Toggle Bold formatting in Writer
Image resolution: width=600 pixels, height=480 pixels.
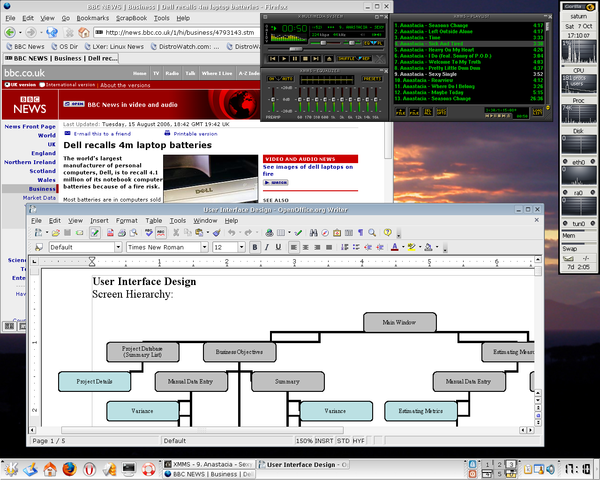click(x=255, y=247)
